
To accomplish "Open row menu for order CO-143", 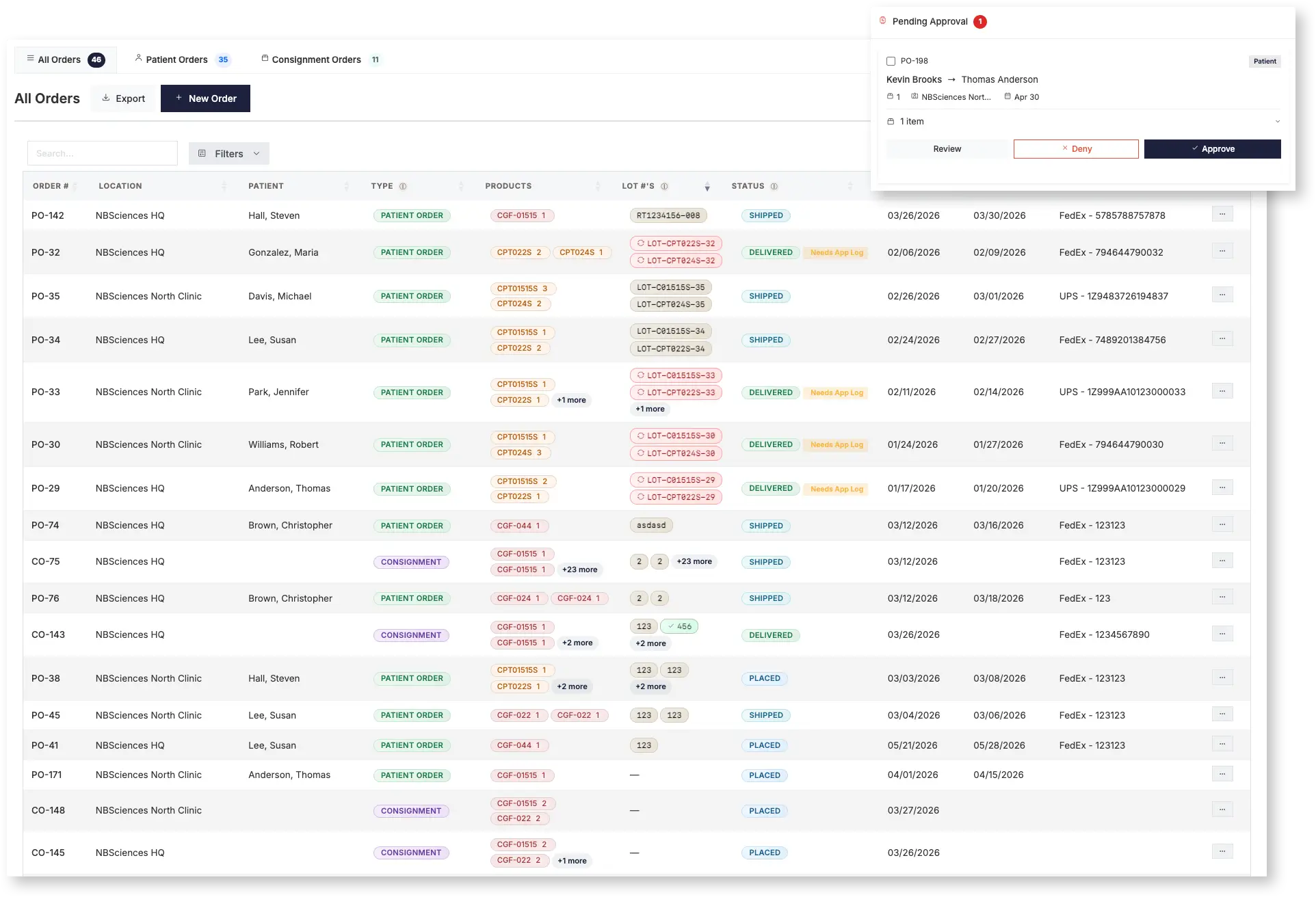I will coord(1222,634).
